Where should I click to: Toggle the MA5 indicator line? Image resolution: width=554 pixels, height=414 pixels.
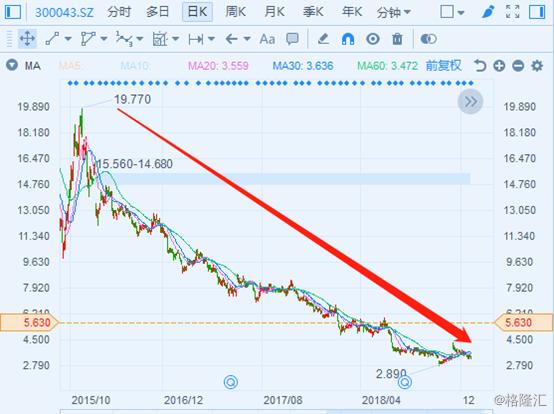70,66
